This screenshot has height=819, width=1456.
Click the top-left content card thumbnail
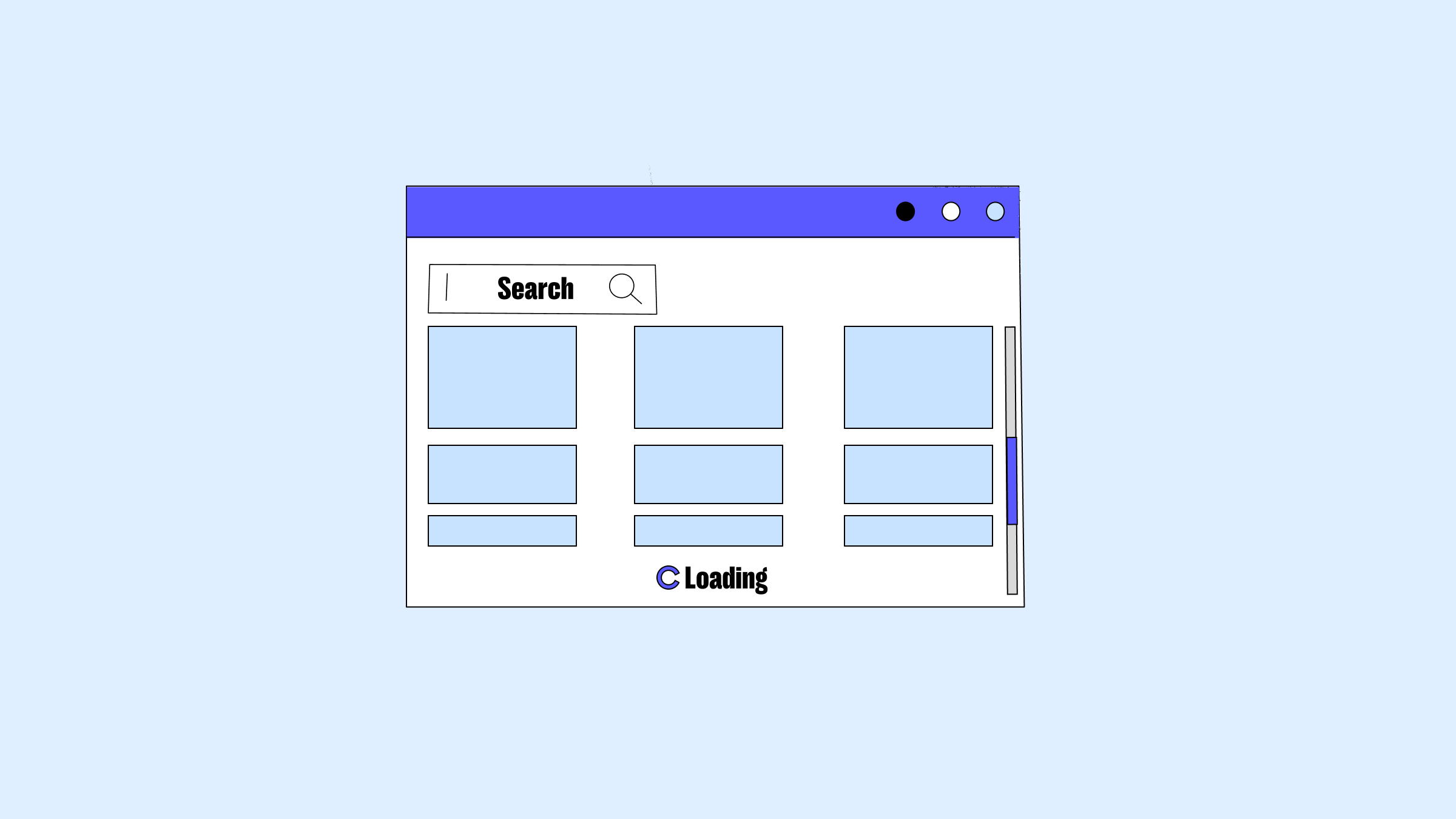click(x=502, y=376)
